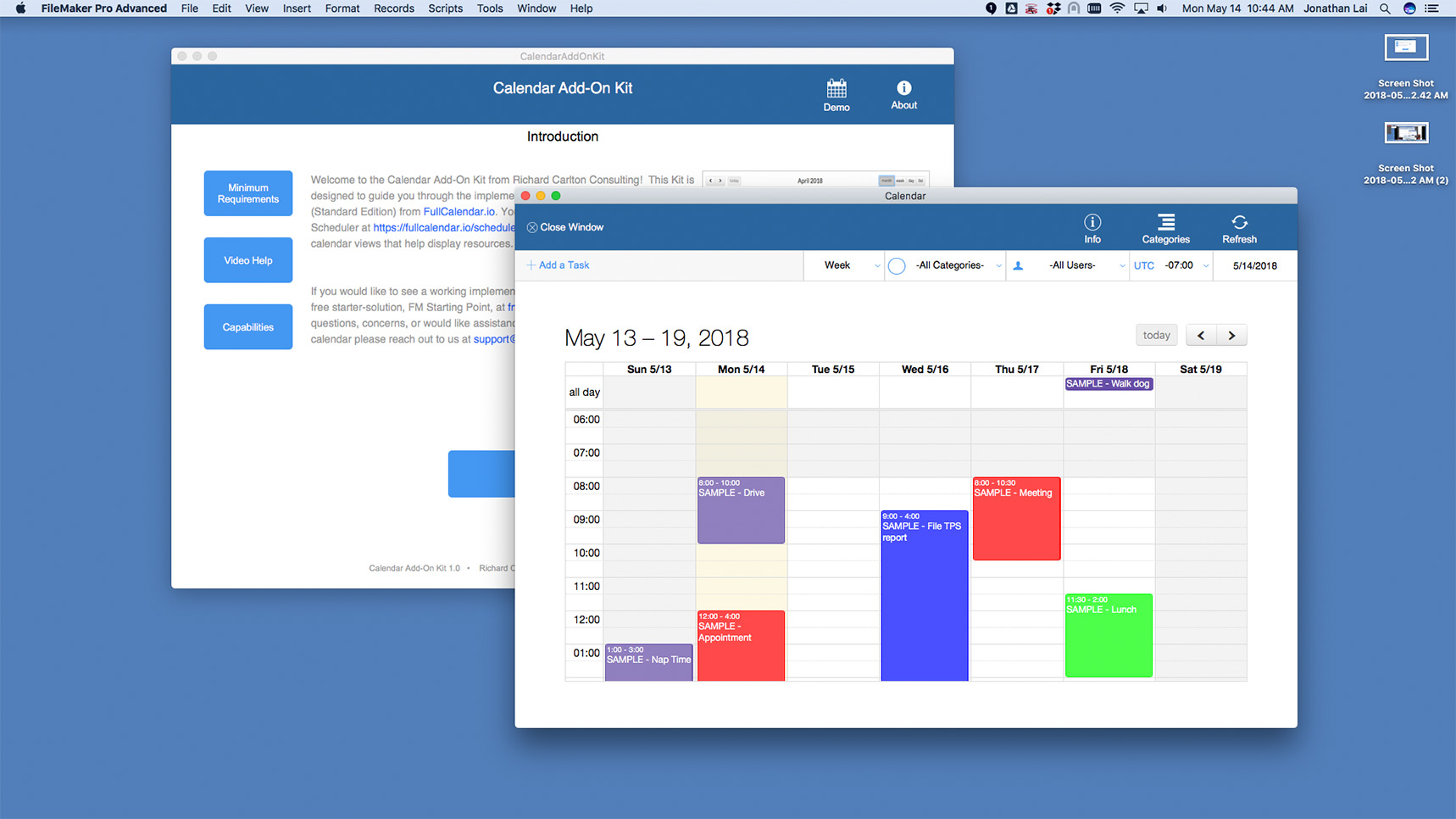The height and width of the screenshot is (819, 1456).
Task: Click the 5/14/2018 date field
Action: 1254,266
